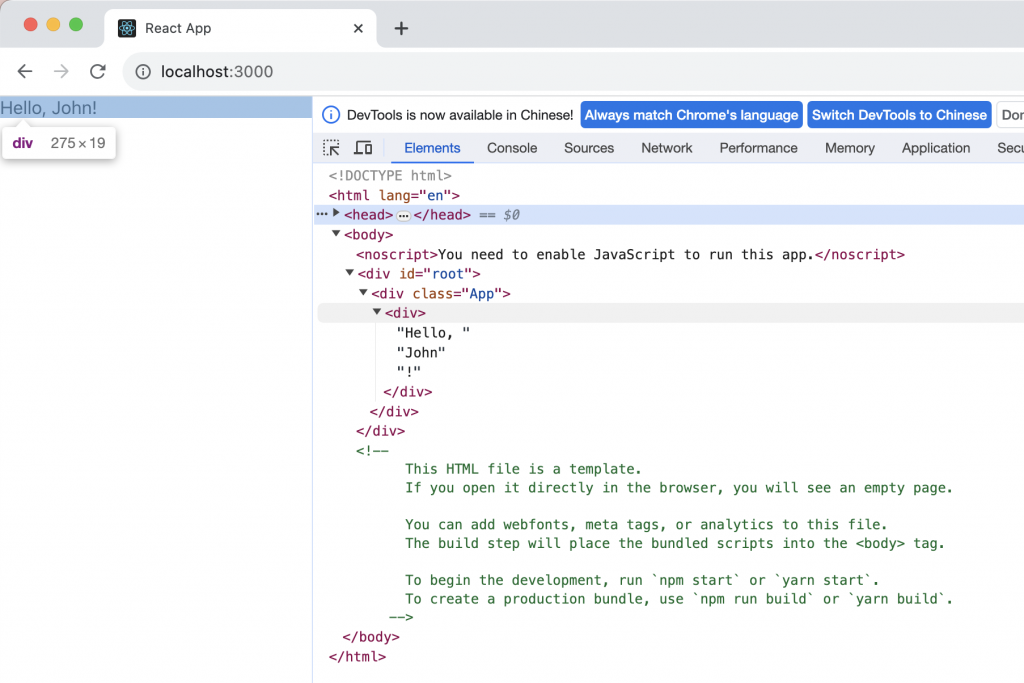Image resolution: width=1024 pixels, height=683 pixels.
Task: Click the browser back arrow
Action: 25,71
